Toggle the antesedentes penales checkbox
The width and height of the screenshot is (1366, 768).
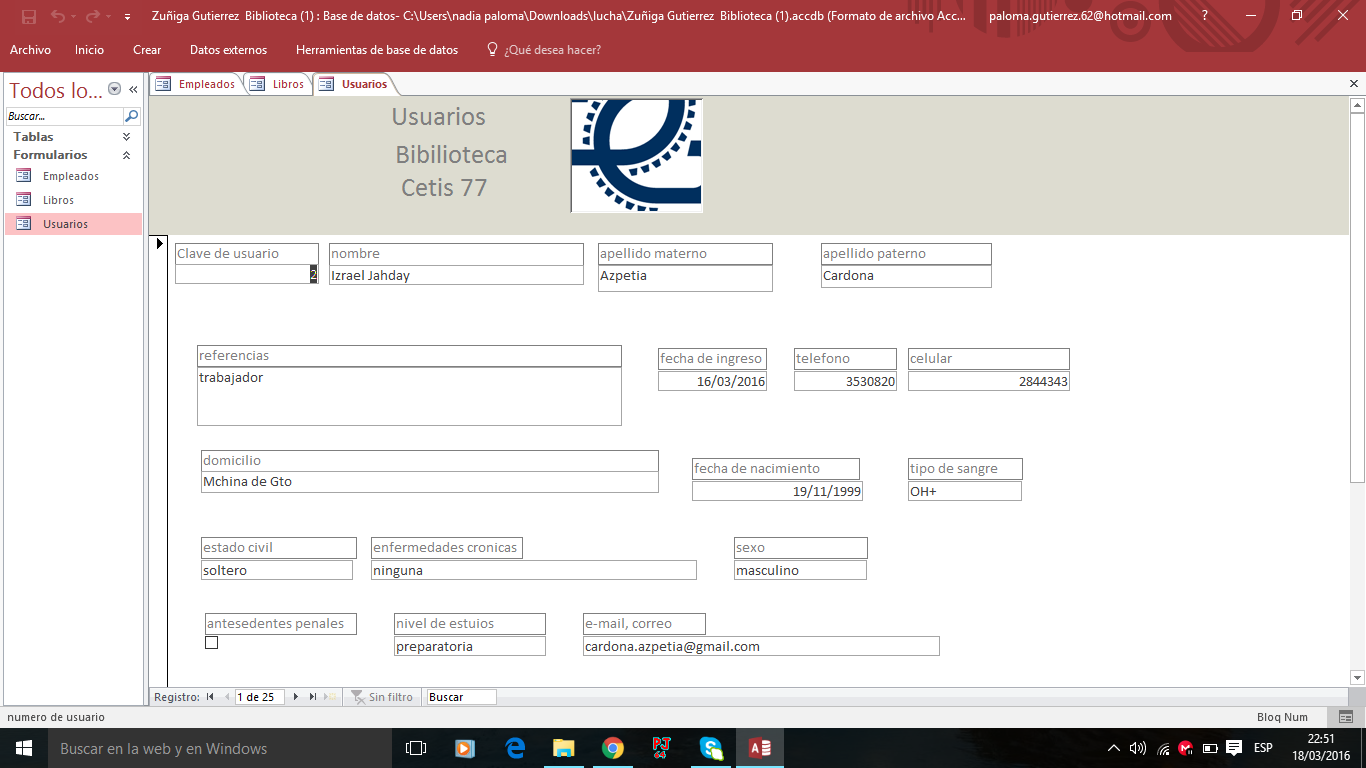211,643
